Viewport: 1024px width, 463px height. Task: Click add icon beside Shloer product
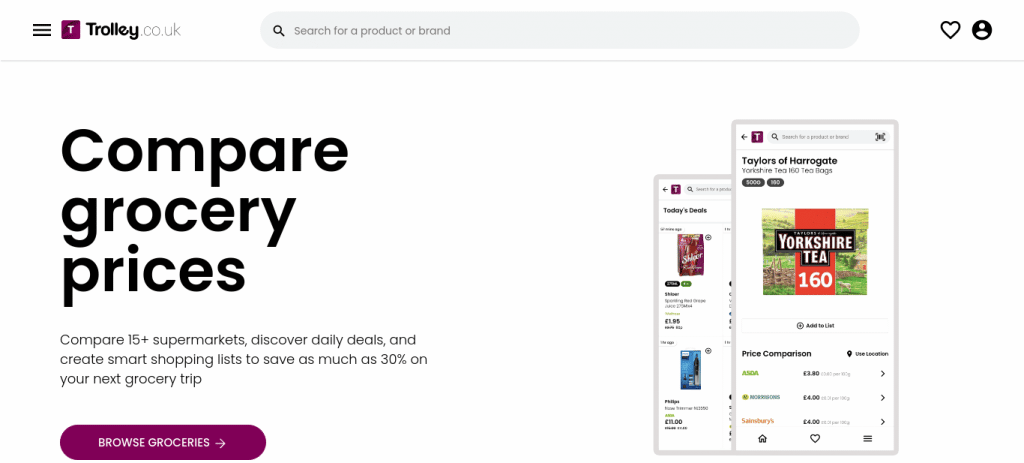tap(709, 238)
